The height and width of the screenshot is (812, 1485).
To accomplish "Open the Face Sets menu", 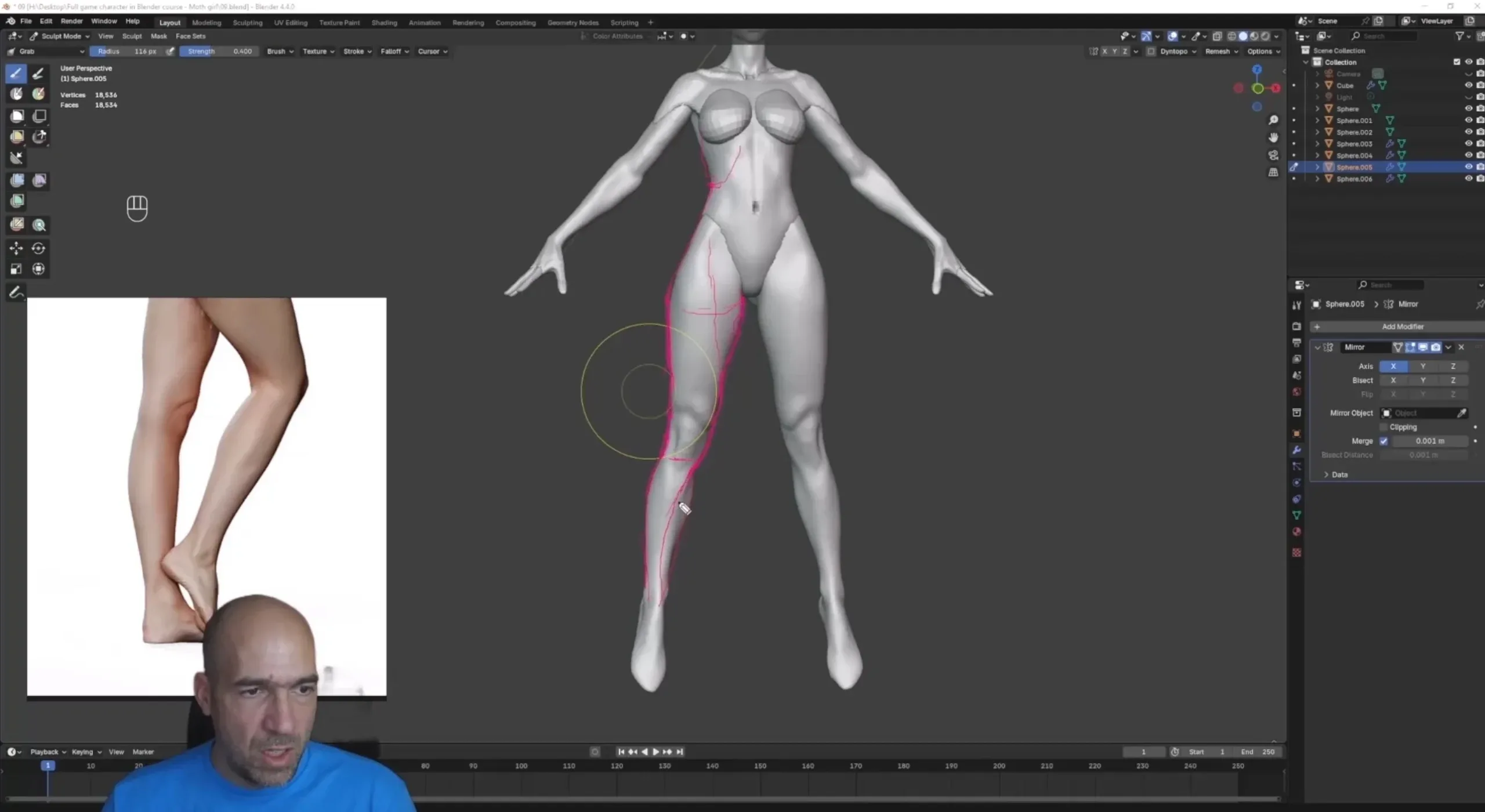I will tap(190, 36).
